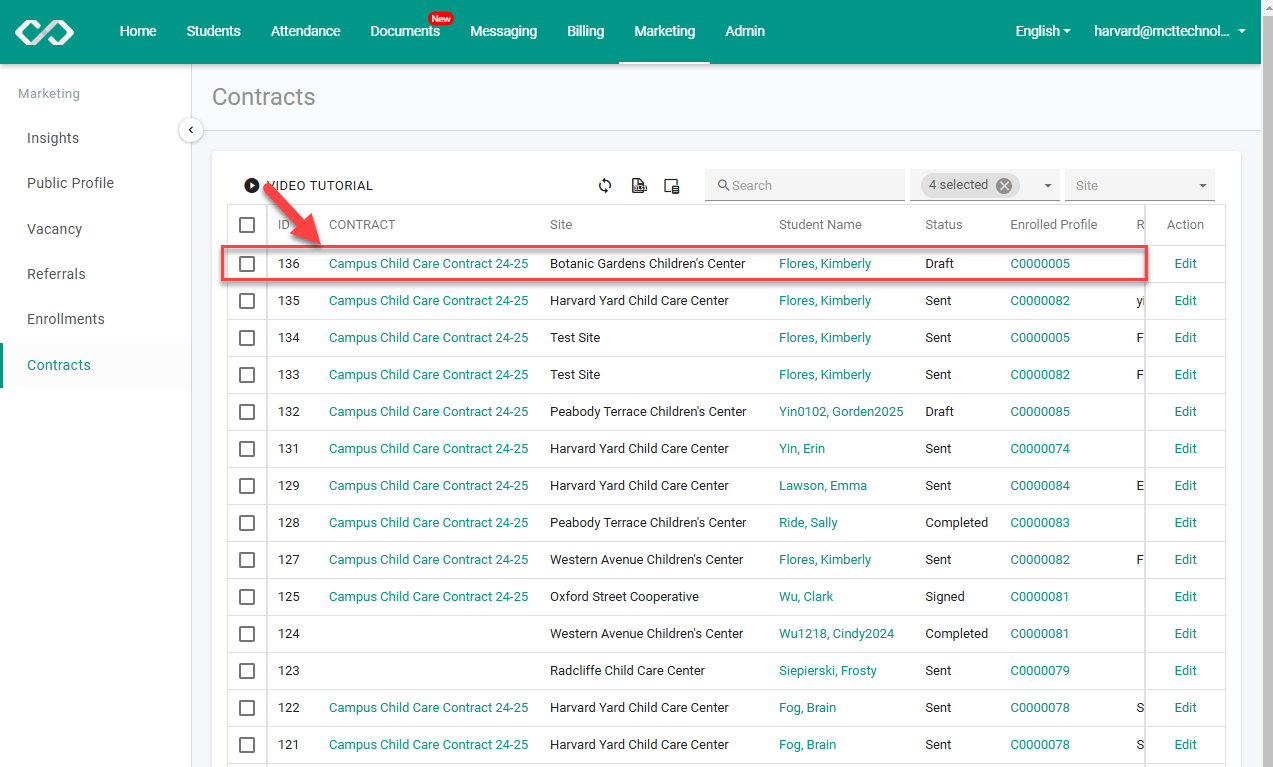Toggle the select-all checkbox in table header
Viewport: 1273px width, 767px height.
pyautogui.click(x=247, y=225)
